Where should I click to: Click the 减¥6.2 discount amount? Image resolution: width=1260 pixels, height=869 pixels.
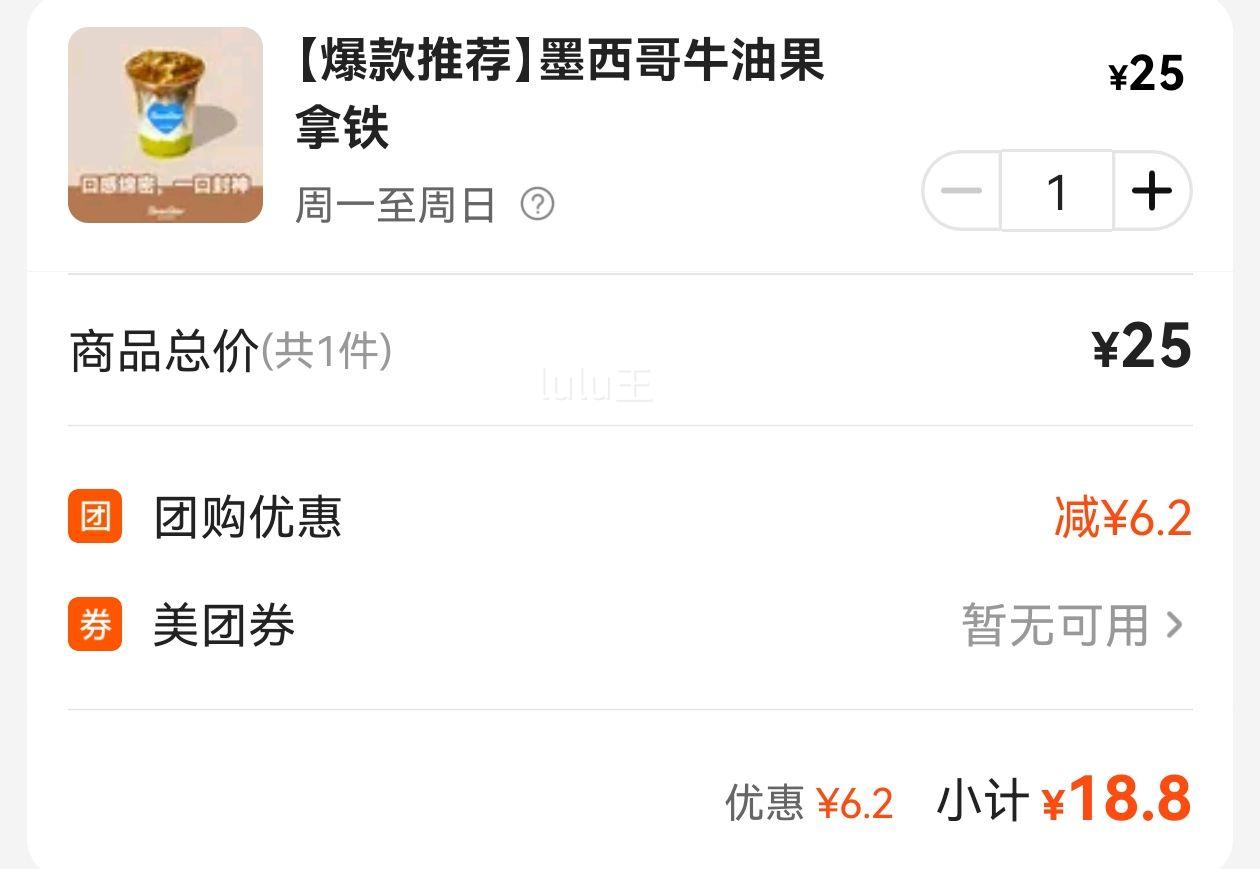[1123, 518]
